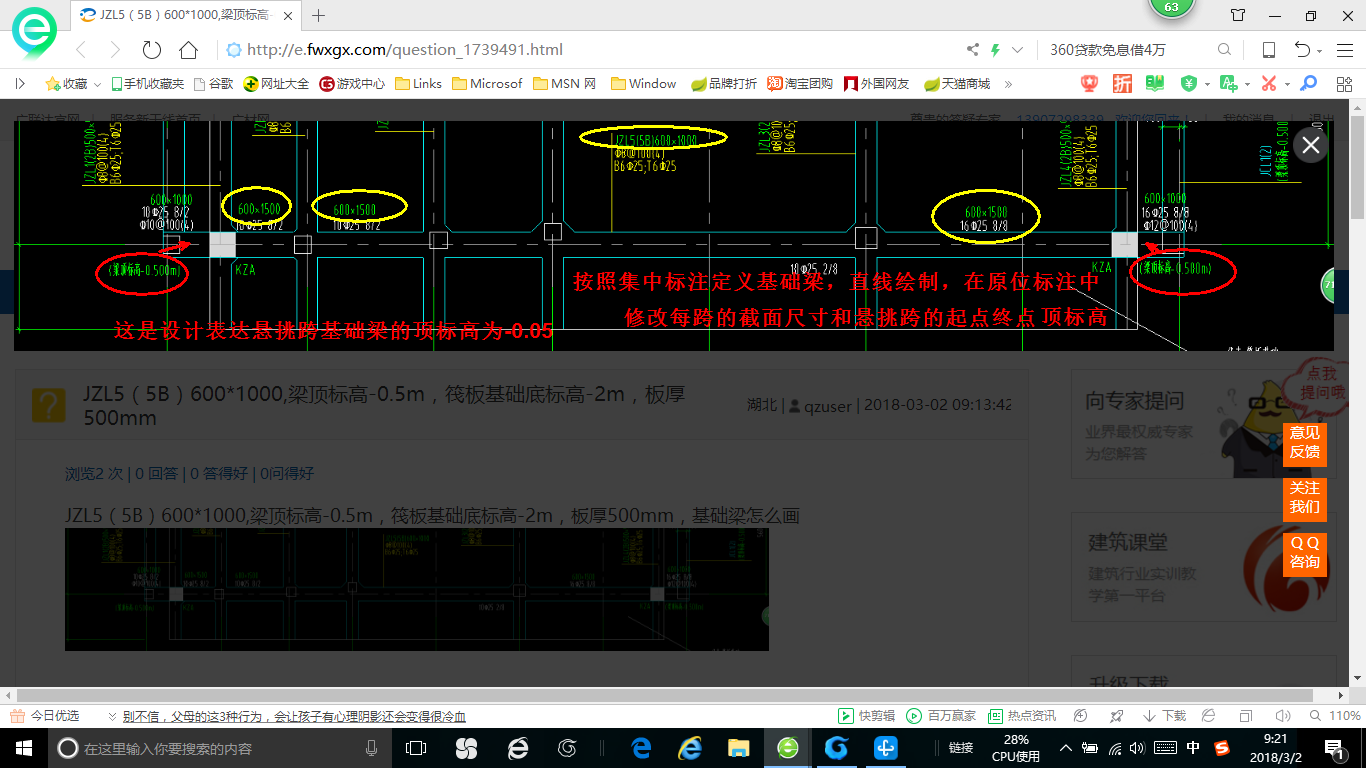
Task: Click the share icon in address bar
Action: pos(973,50)
